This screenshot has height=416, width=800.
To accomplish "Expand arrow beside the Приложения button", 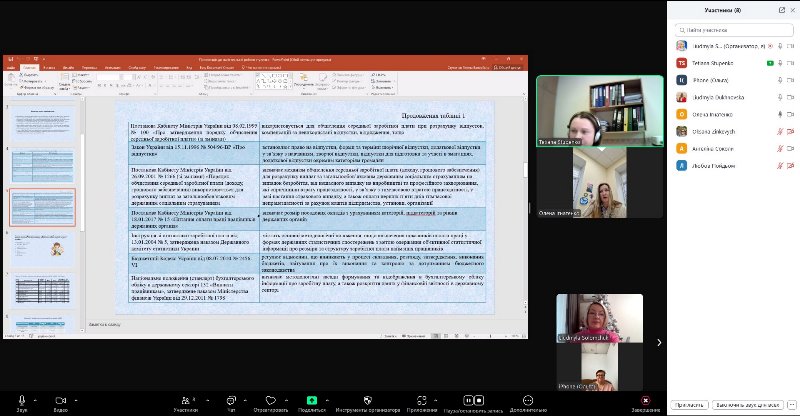I will [436, 400].
